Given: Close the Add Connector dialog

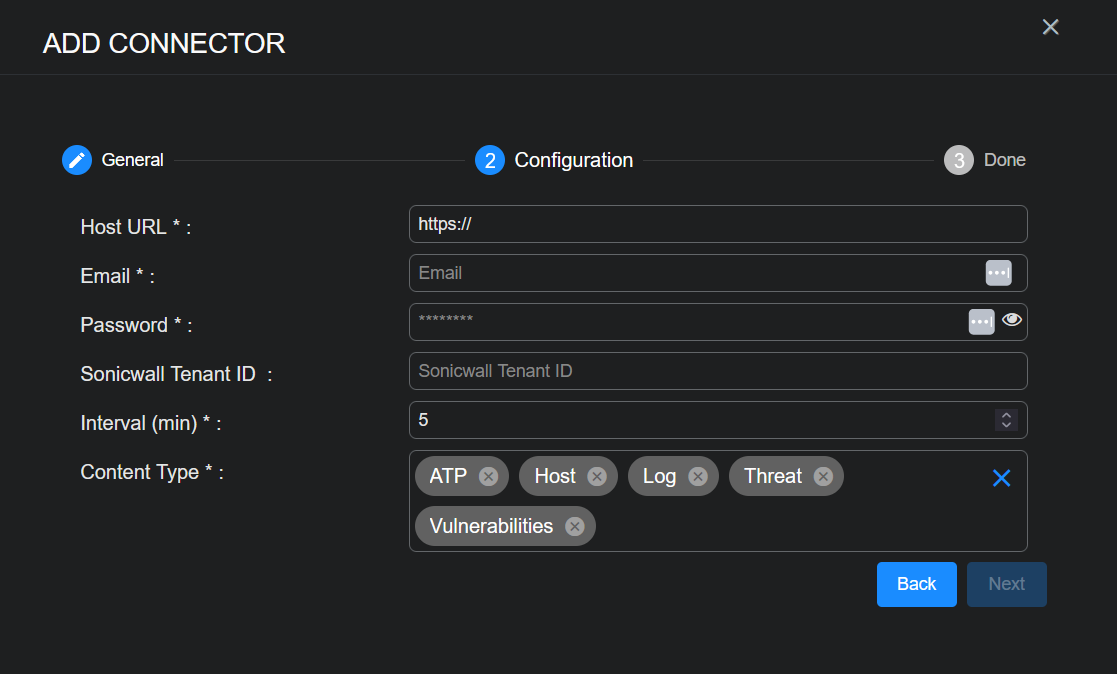Looking at the screenshot, I should point(1050,27).
